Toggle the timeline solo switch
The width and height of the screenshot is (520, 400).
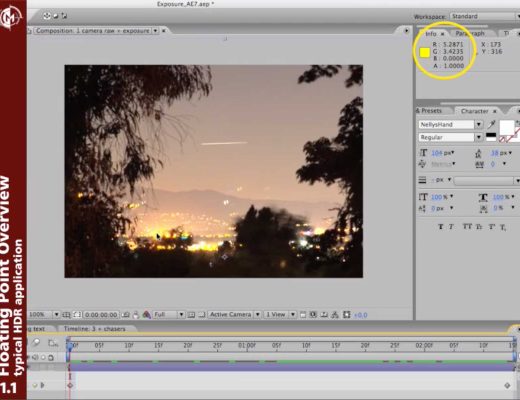[43, 358]
